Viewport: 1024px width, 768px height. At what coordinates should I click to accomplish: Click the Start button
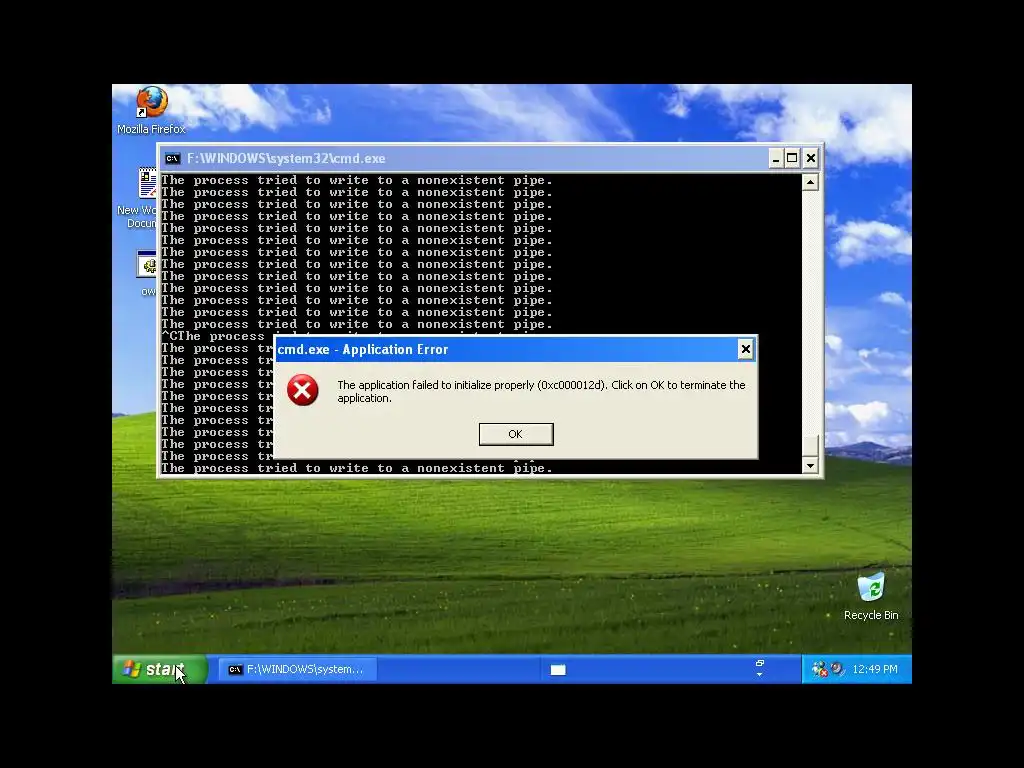coord(160,669)
